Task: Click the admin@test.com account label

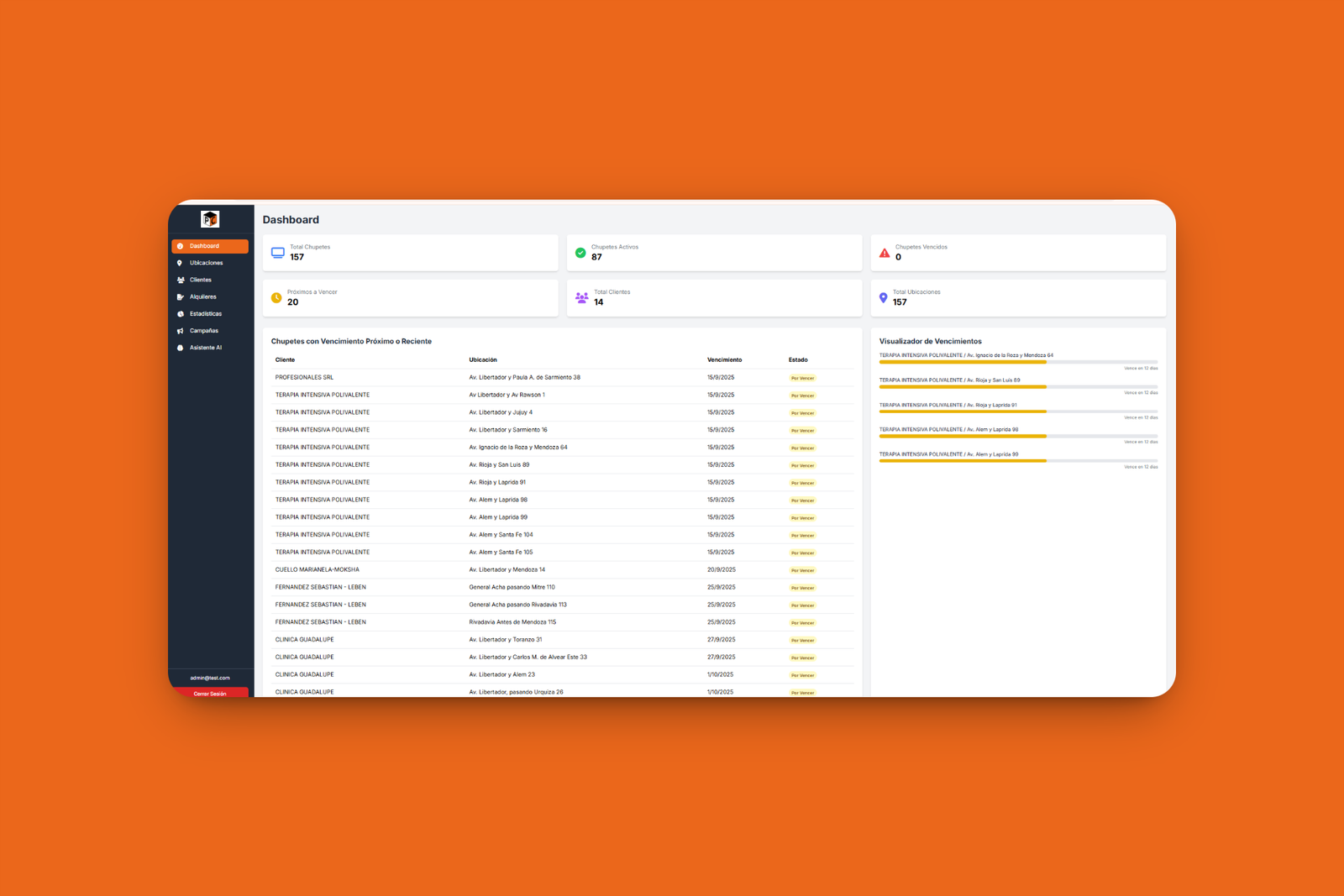Action: click(210, 678)
